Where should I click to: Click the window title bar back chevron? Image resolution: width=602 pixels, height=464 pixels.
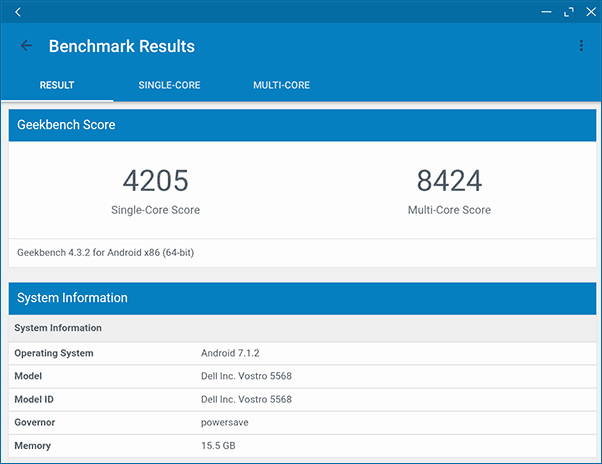click(x=18, y=12)
